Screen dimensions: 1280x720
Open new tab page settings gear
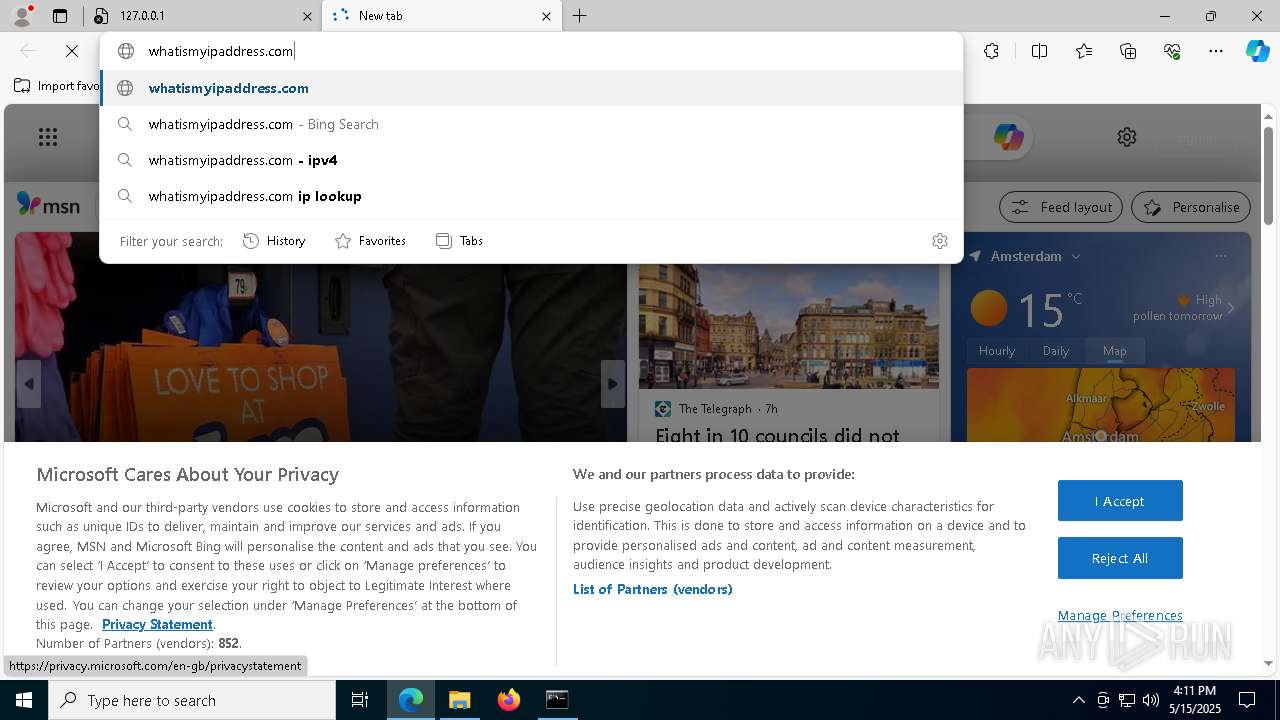1127,137
